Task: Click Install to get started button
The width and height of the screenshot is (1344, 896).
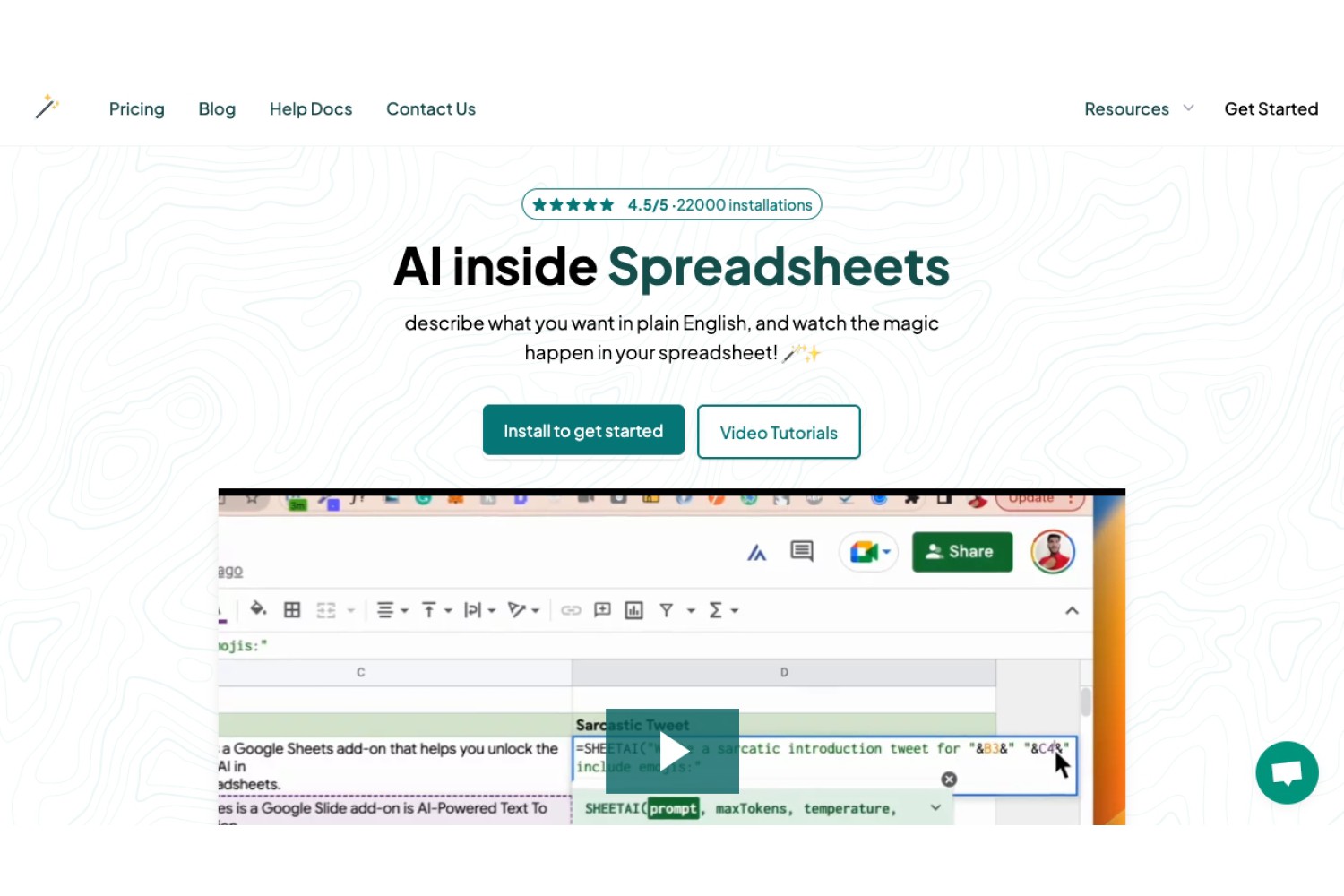Action: (583, 431)
